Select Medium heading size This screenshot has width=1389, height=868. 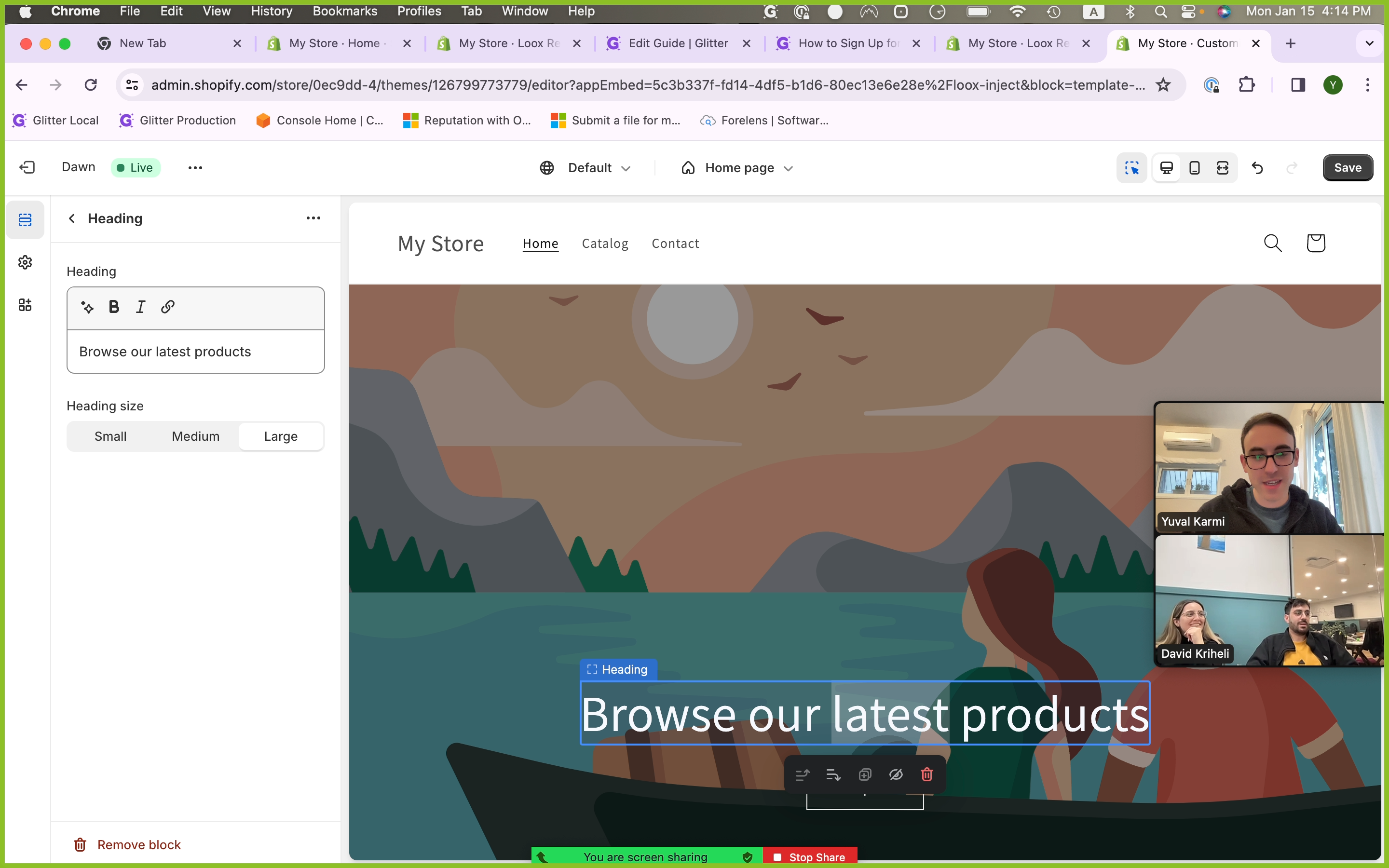[196, 436]
